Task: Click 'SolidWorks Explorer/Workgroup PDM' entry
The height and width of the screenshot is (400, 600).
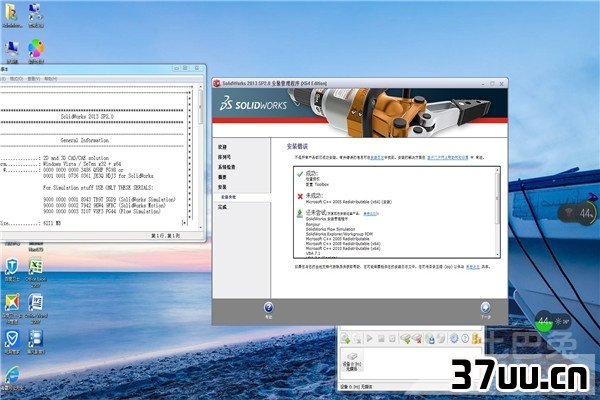Action: pos(339,234)
